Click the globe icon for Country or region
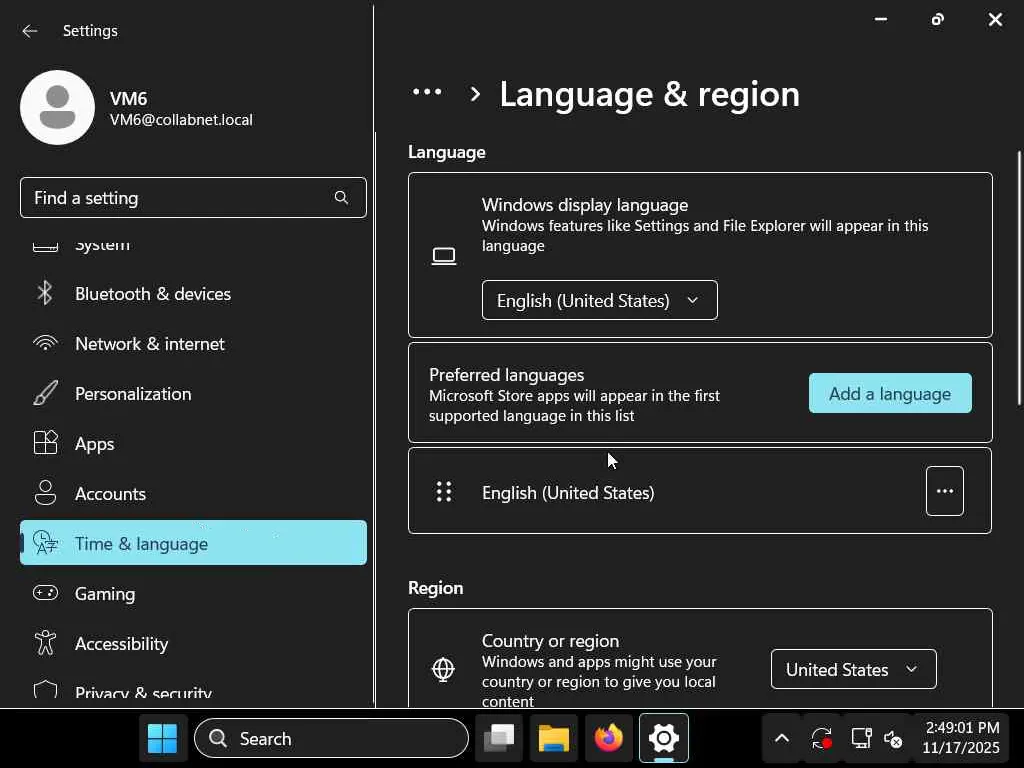The image size is (1024, 768). tap(443, 669)
